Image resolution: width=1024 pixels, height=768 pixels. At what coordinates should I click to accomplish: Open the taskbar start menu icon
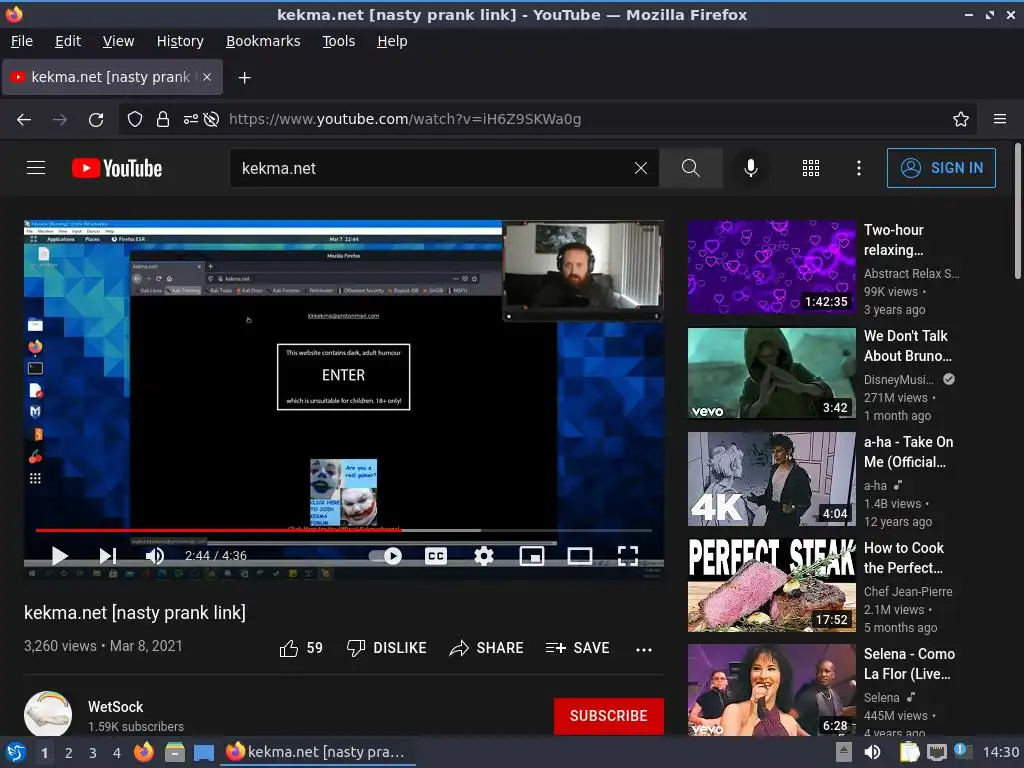point(15,752)
